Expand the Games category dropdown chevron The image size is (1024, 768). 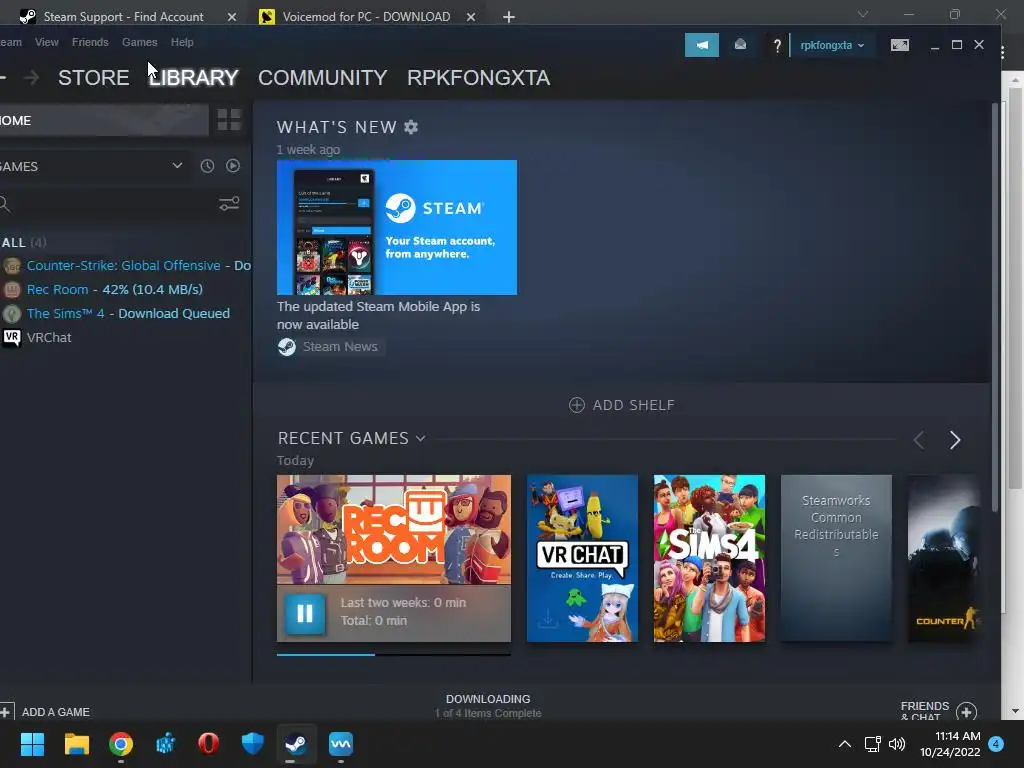pyautogui.click(x=177, y=166)
